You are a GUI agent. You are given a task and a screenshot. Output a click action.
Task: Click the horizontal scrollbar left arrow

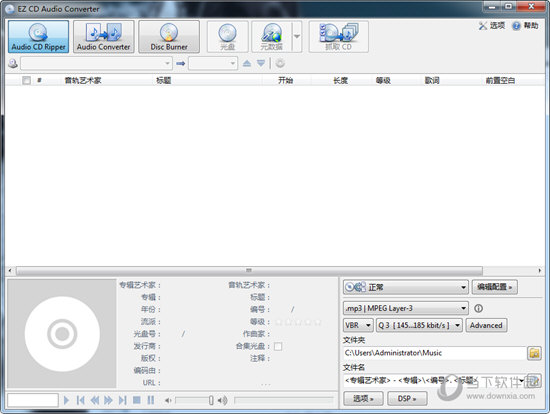[x=10, y=271]
